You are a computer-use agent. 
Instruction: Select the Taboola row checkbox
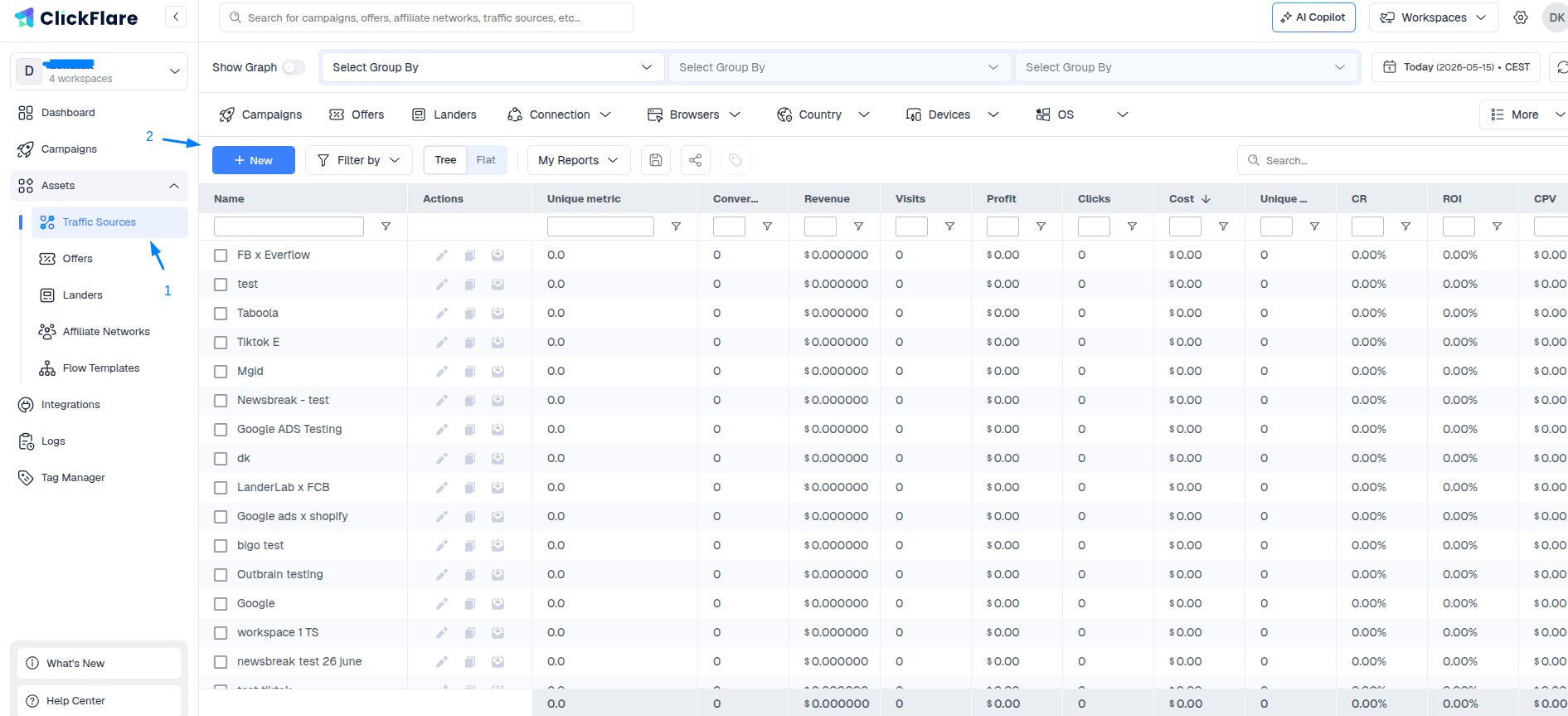[221, 314]
